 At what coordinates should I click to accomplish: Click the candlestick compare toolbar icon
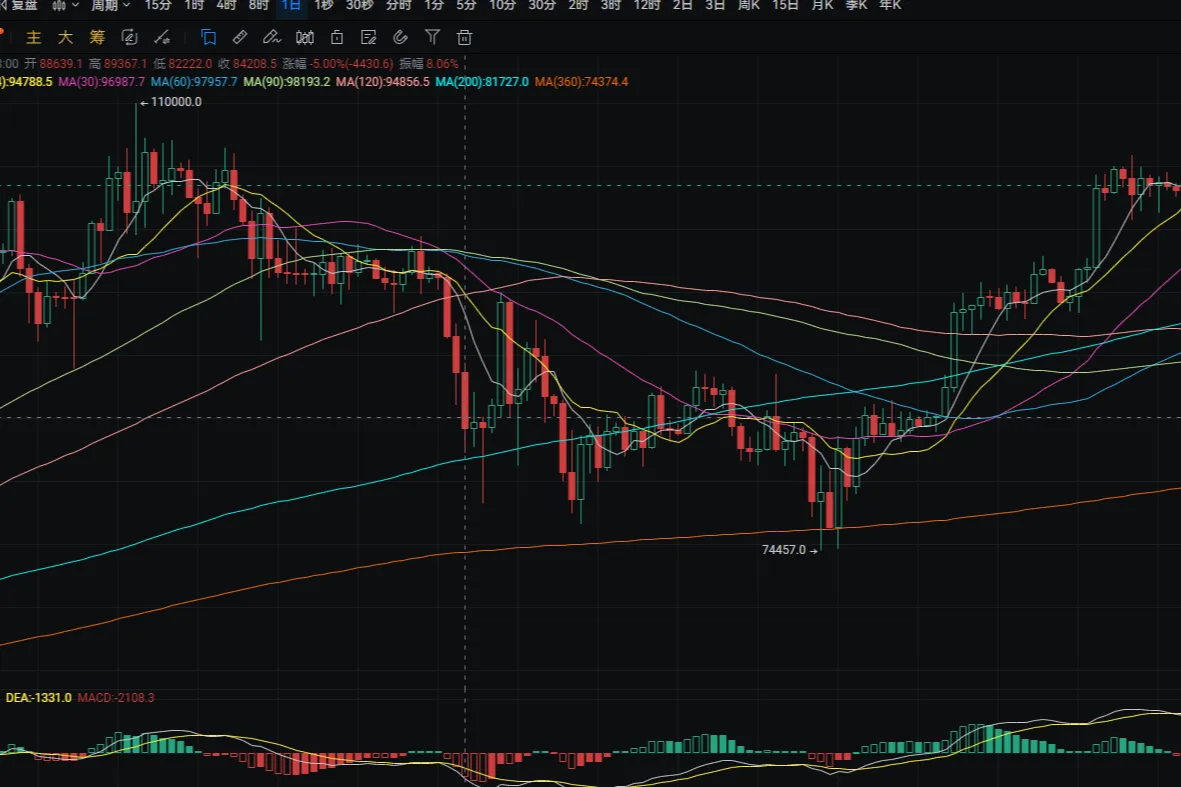tap(305, 37)
